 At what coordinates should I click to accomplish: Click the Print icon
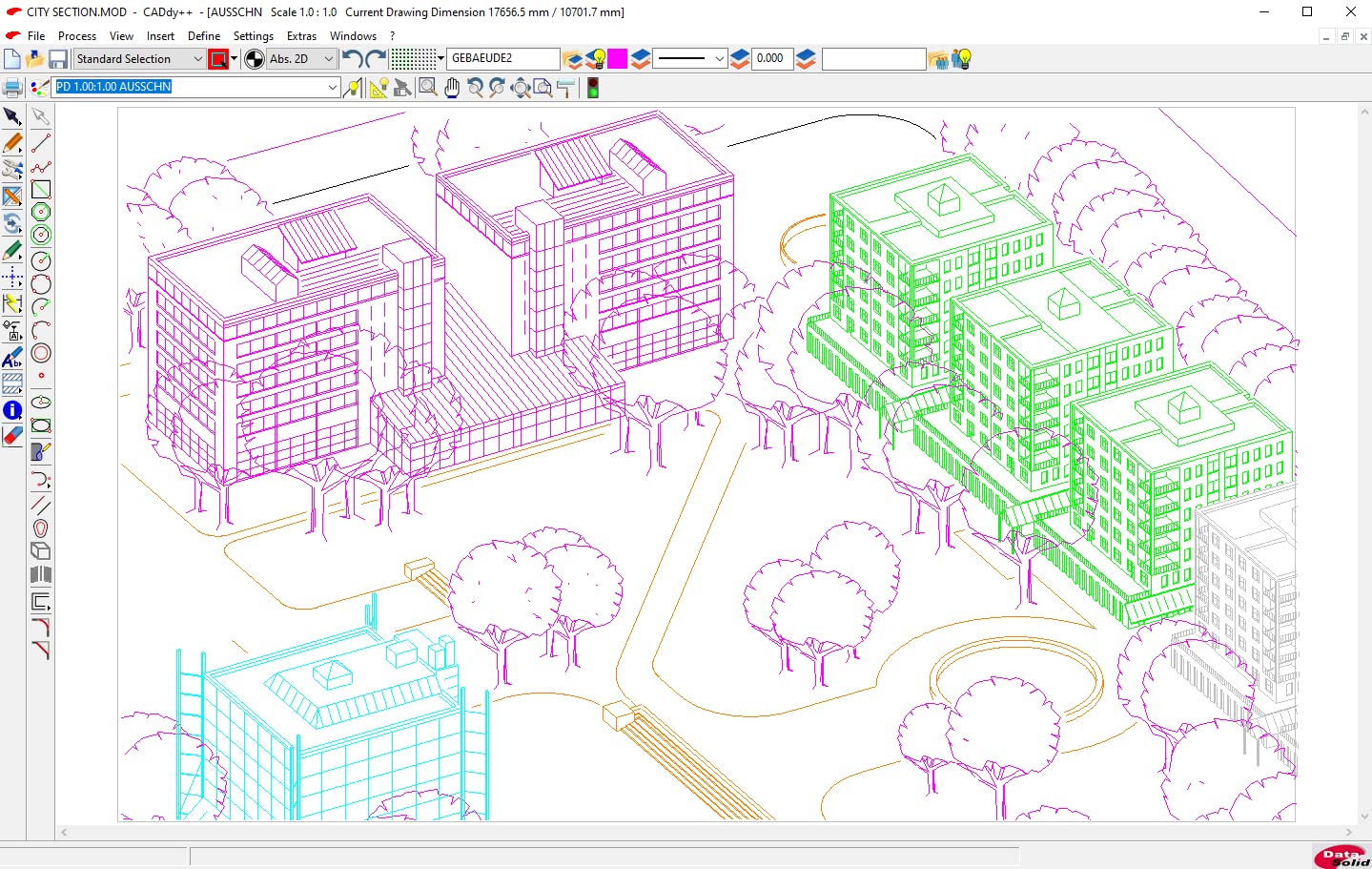tap(12, 88)
